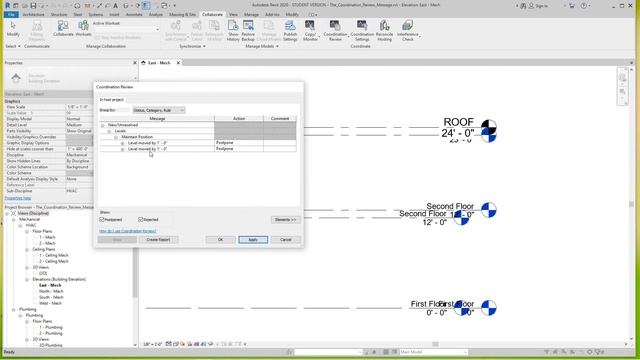Open the Coordination Review tool

click(x=335, y=31)
